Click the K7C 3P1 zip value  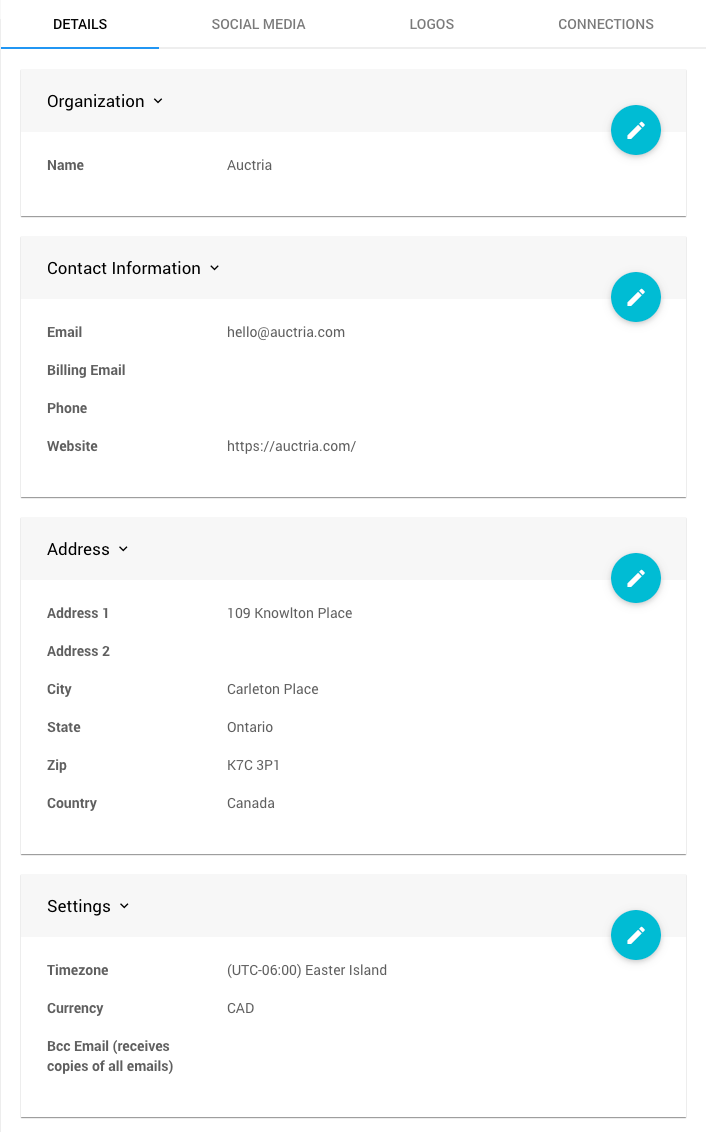tap(254, 765)
